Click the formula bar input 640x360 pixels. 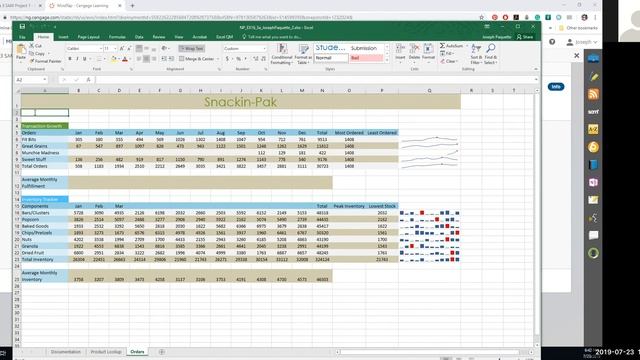click(x=314, y=80)
